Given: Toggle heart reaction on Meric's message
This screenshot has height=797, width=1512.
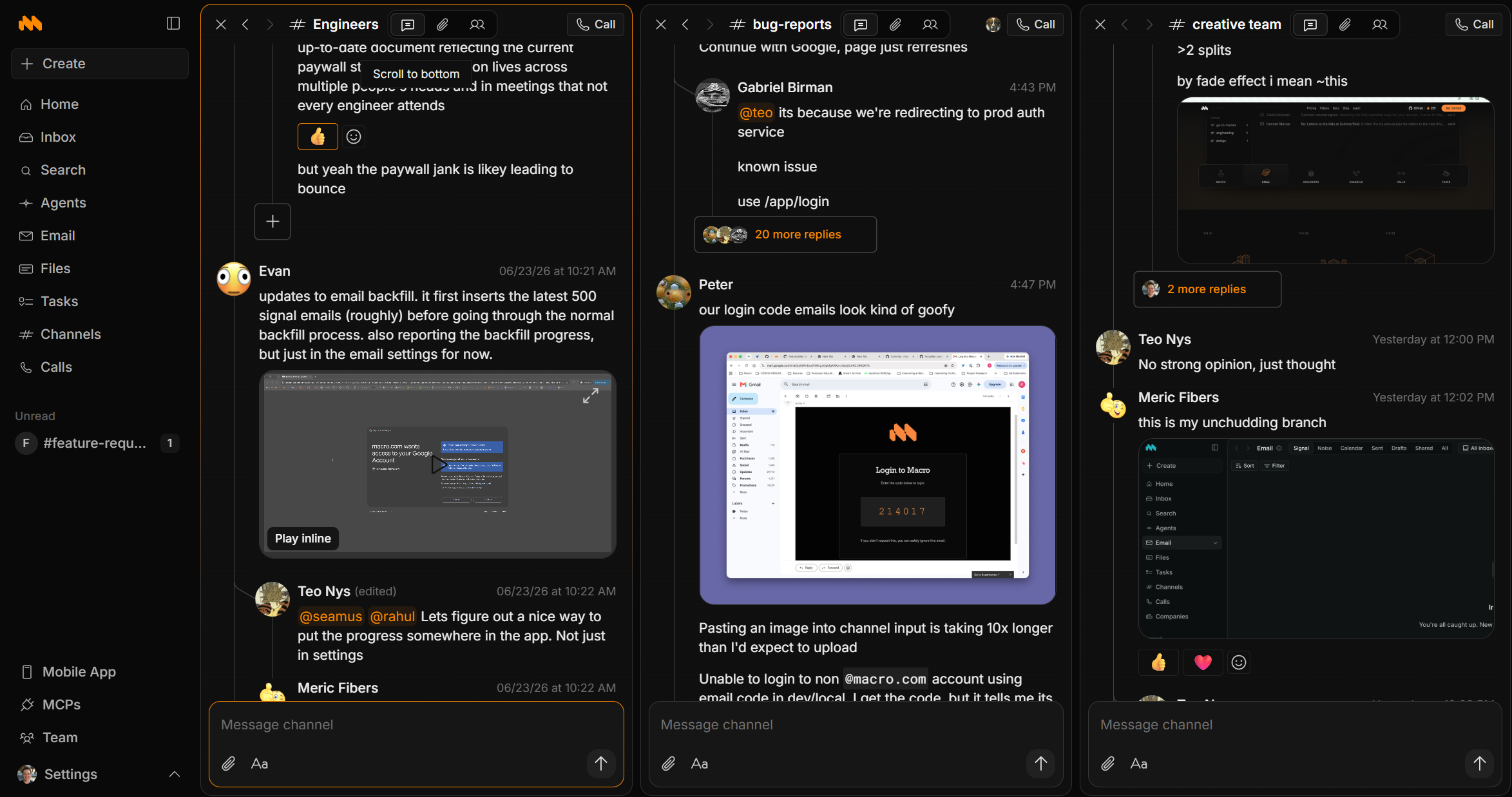Looking at the screenshot, I should (x=1203, y=662).
